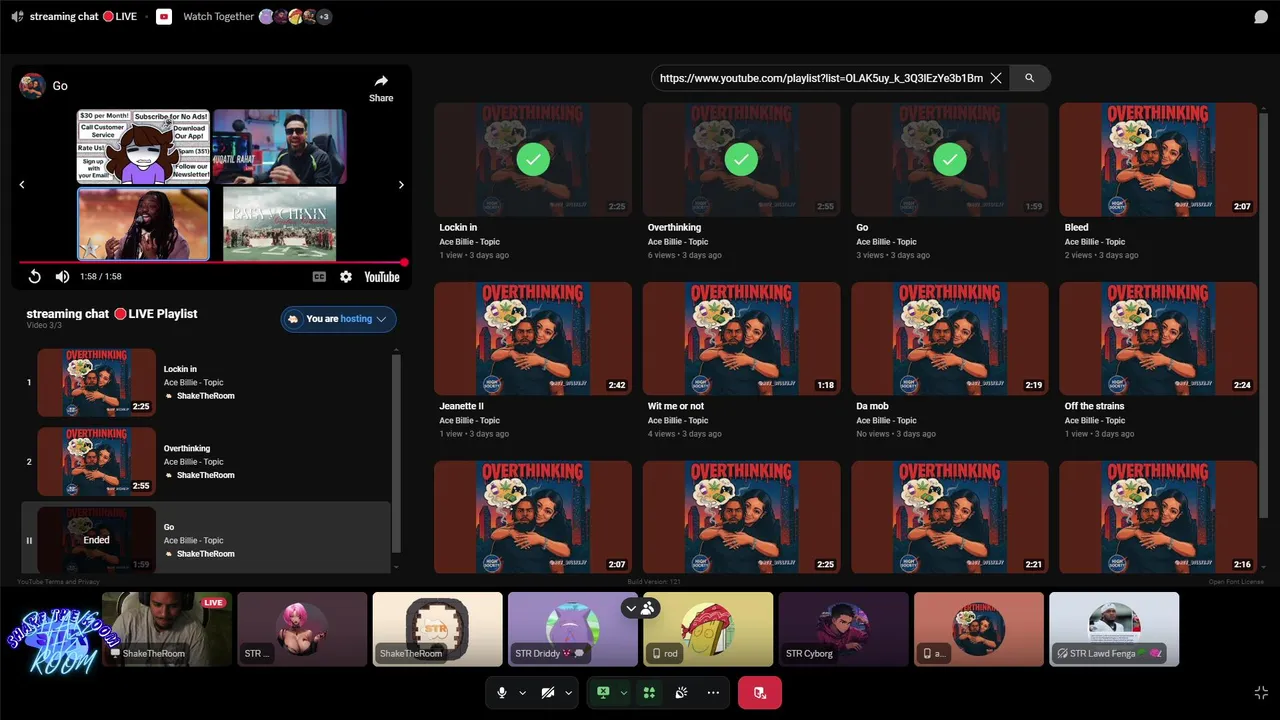Go to the next suggestion arrow in the player
Image resolution: width=1280 pixels, height=720 pixels.
tap(401, 185)
